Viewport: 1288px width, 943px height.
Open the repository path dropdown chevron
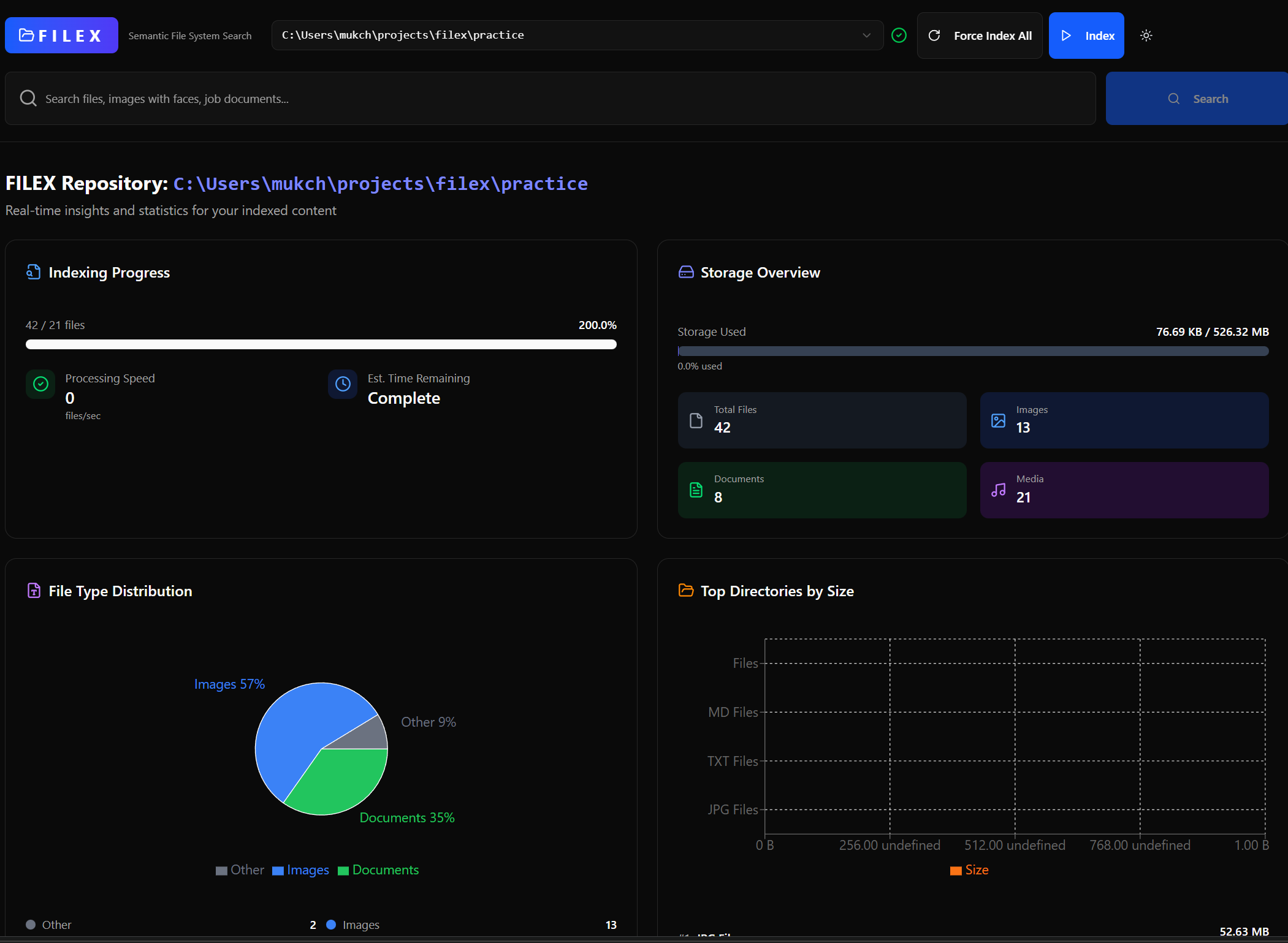click(x=866, y=36)
